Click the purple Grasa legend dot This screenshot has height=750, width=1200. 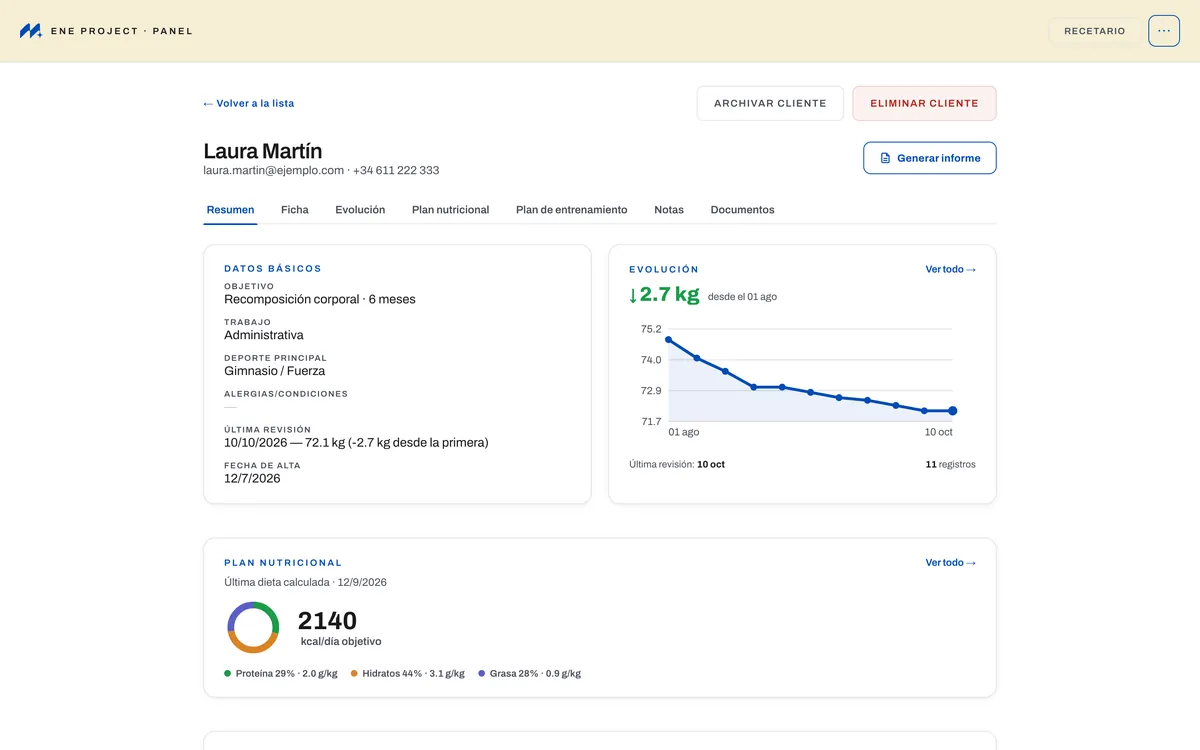point(481,674)
